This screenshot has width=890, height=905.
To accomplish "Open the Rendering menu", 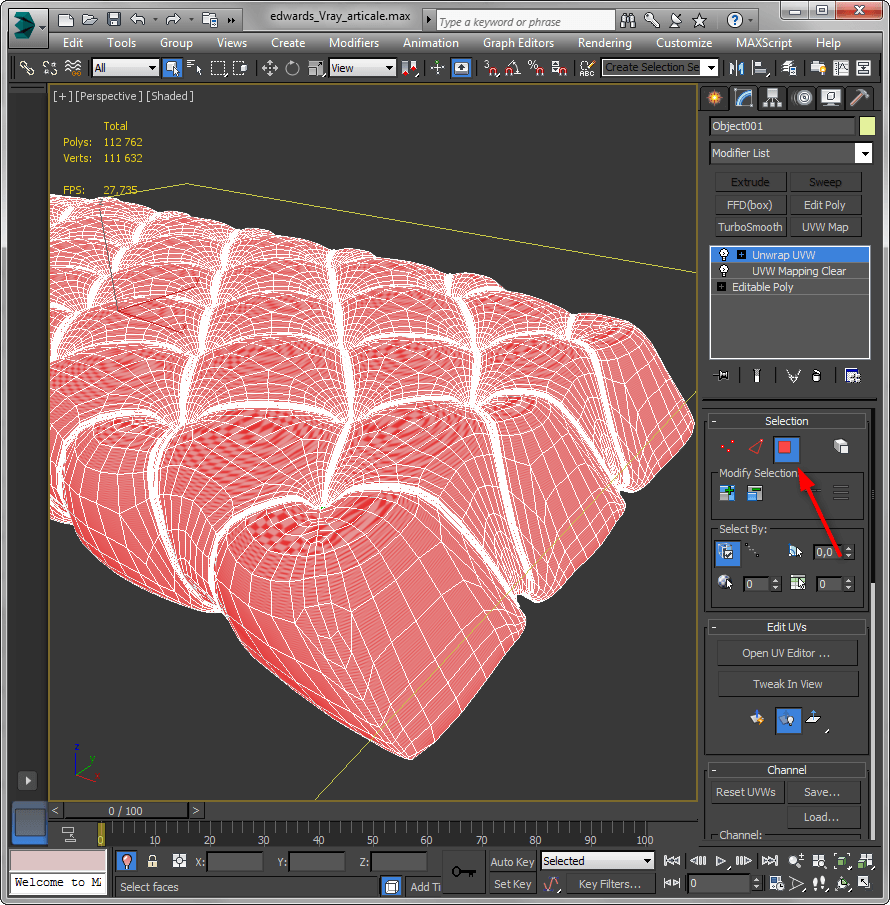I will 604,43.
